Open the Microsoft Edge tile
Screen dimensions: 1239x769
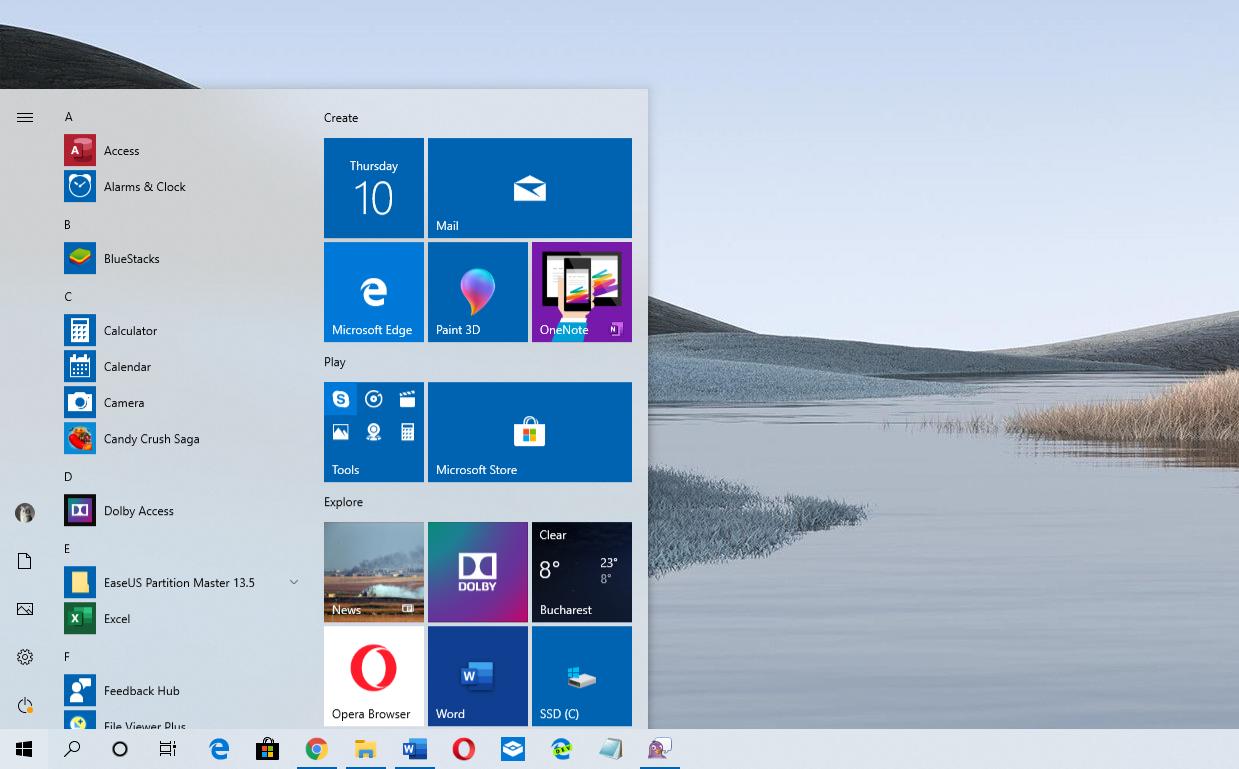[x=374, y=292]
